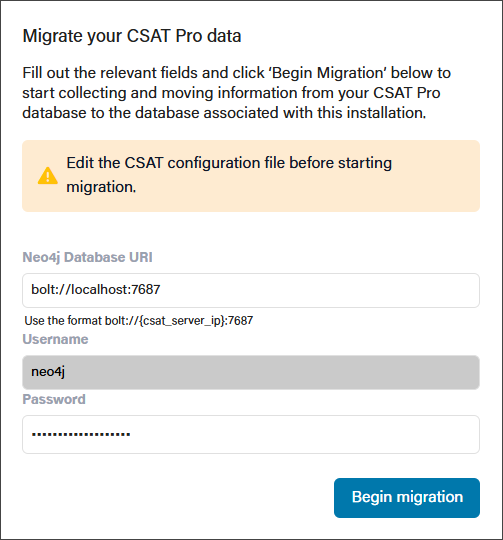Click the Password field label
The height and width of the screenshot is (540, 503).
pyautogui.click(x=54, y=399)
